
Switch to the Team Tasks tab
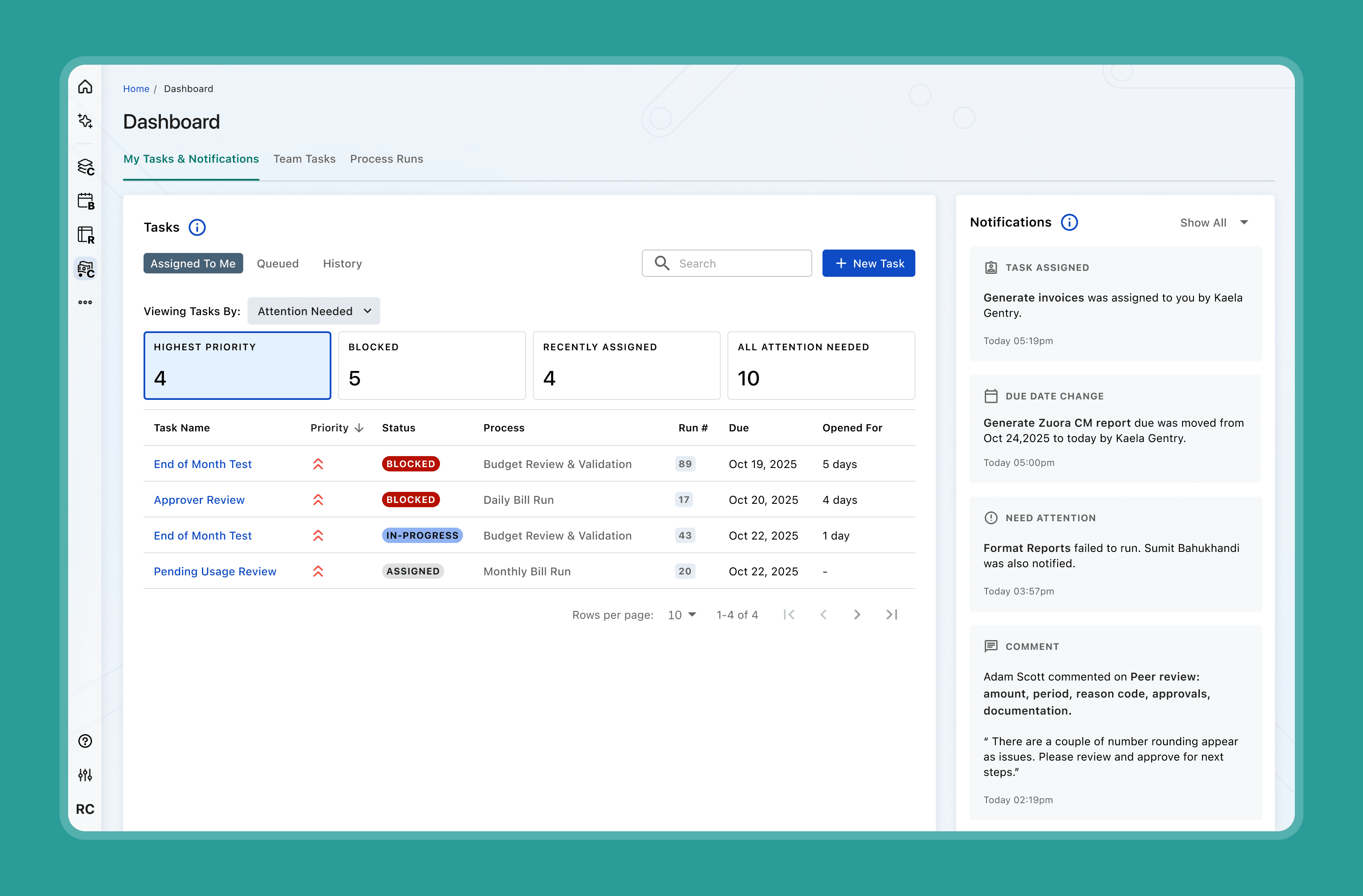coord(304,158)
